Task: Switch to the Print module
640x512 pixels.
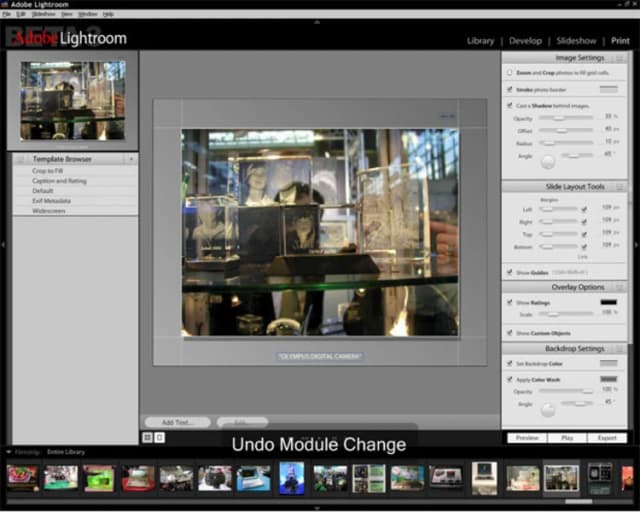Action: click(x=620, y=41)
